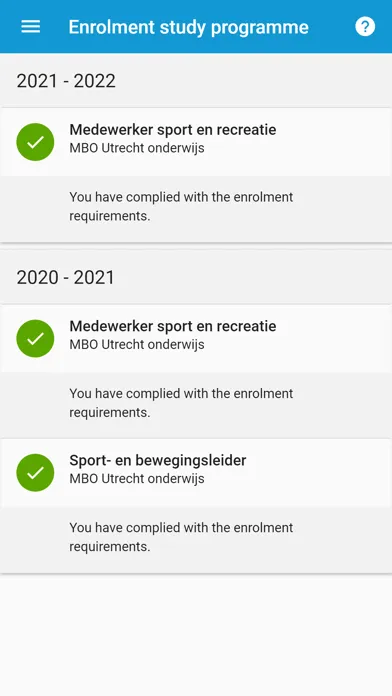Tap compliance message under Sport- en bewegingsleider
The width and height of the screenshot is (392, 696).
(181, 537)
